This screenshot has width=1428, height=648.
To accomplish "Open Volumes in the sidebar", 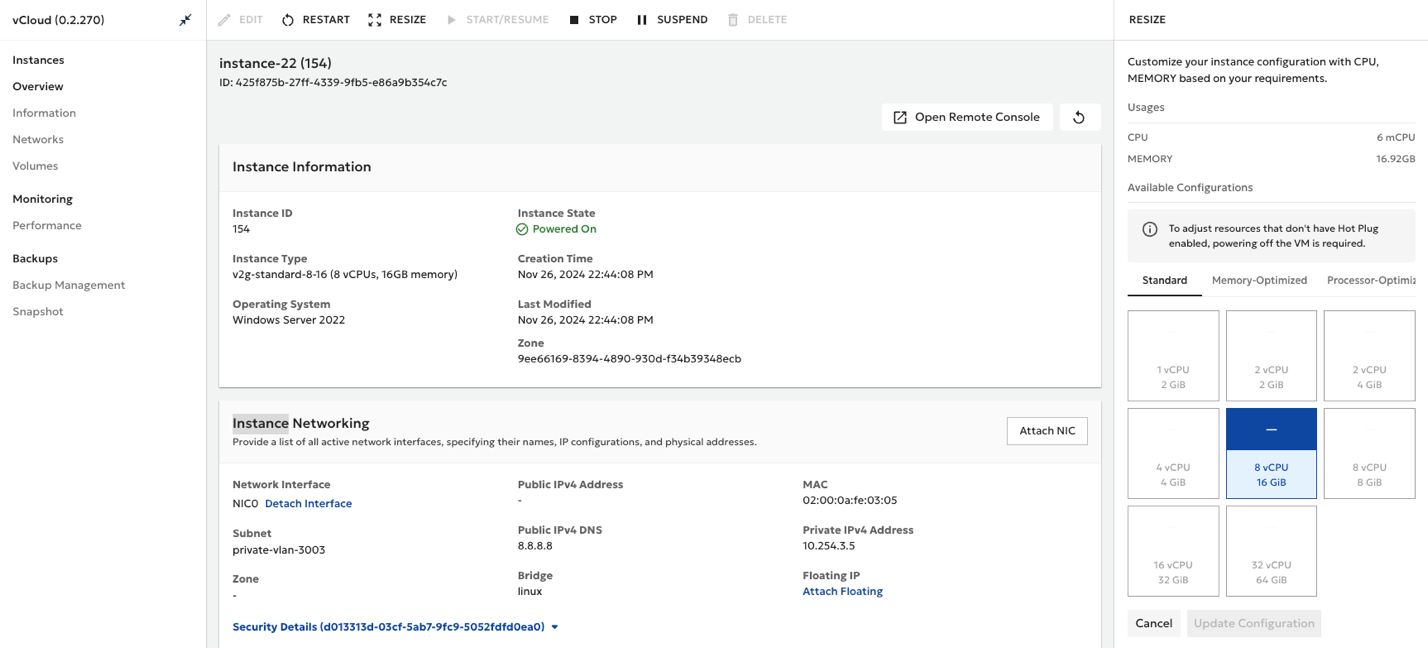I will click(x=35, y=166).
